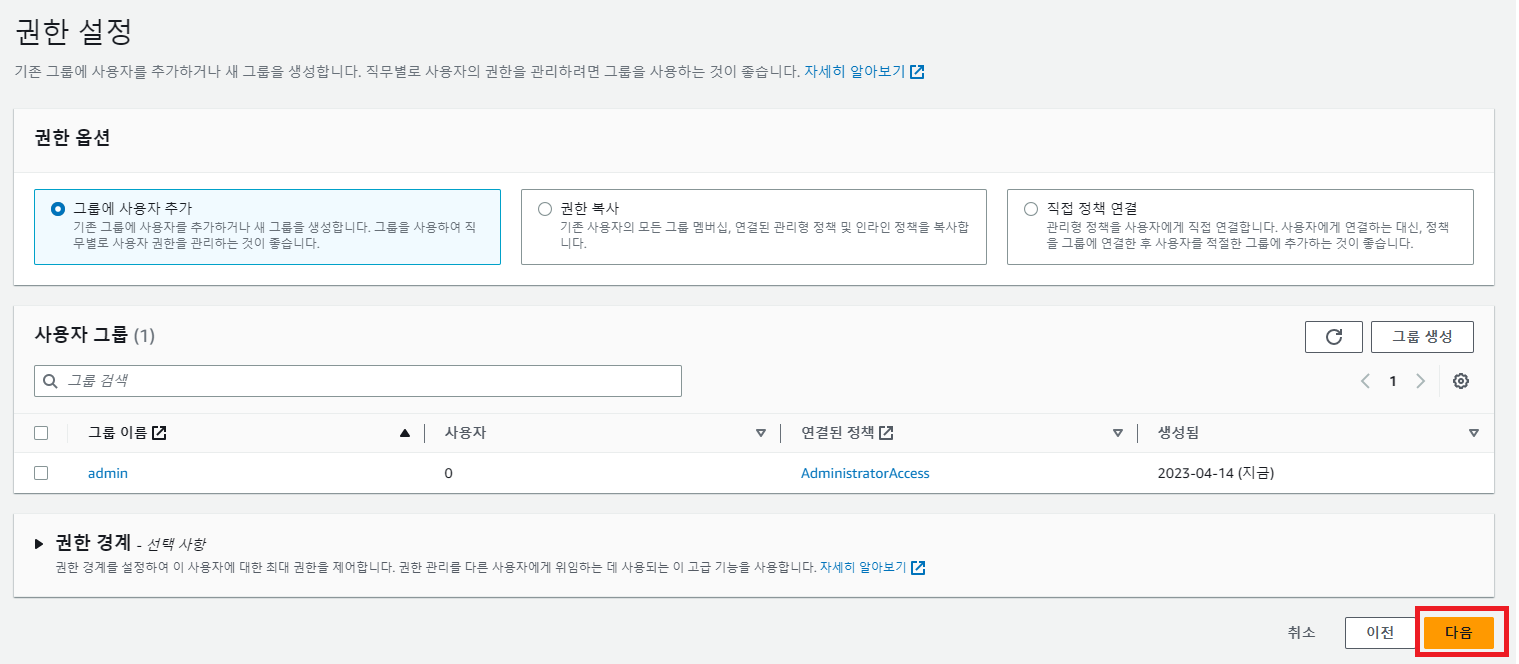
Task: Sort by 연결된 정책 column arrow
Action: (1118, 433)
